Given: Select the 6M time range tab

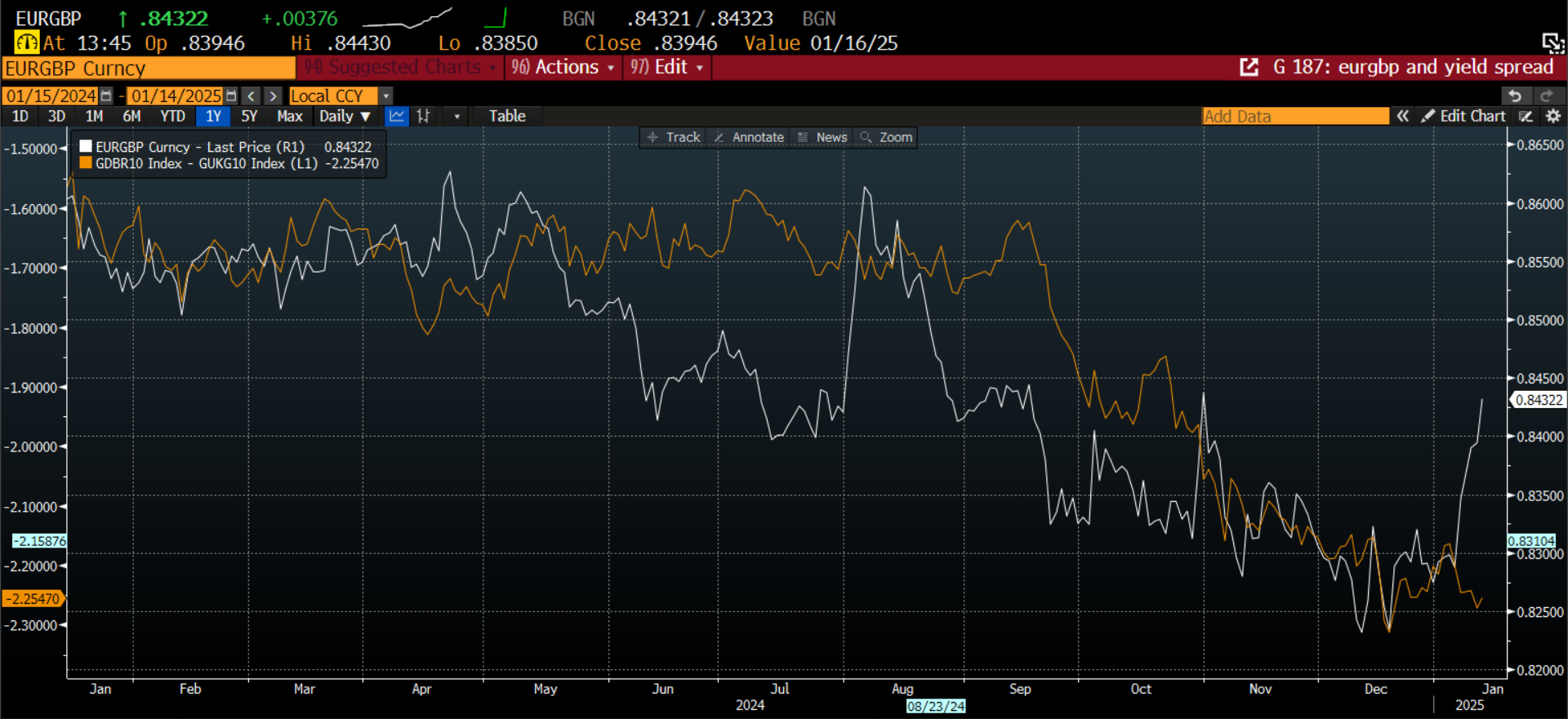Looking at the screenshot, I should point(131,116).
